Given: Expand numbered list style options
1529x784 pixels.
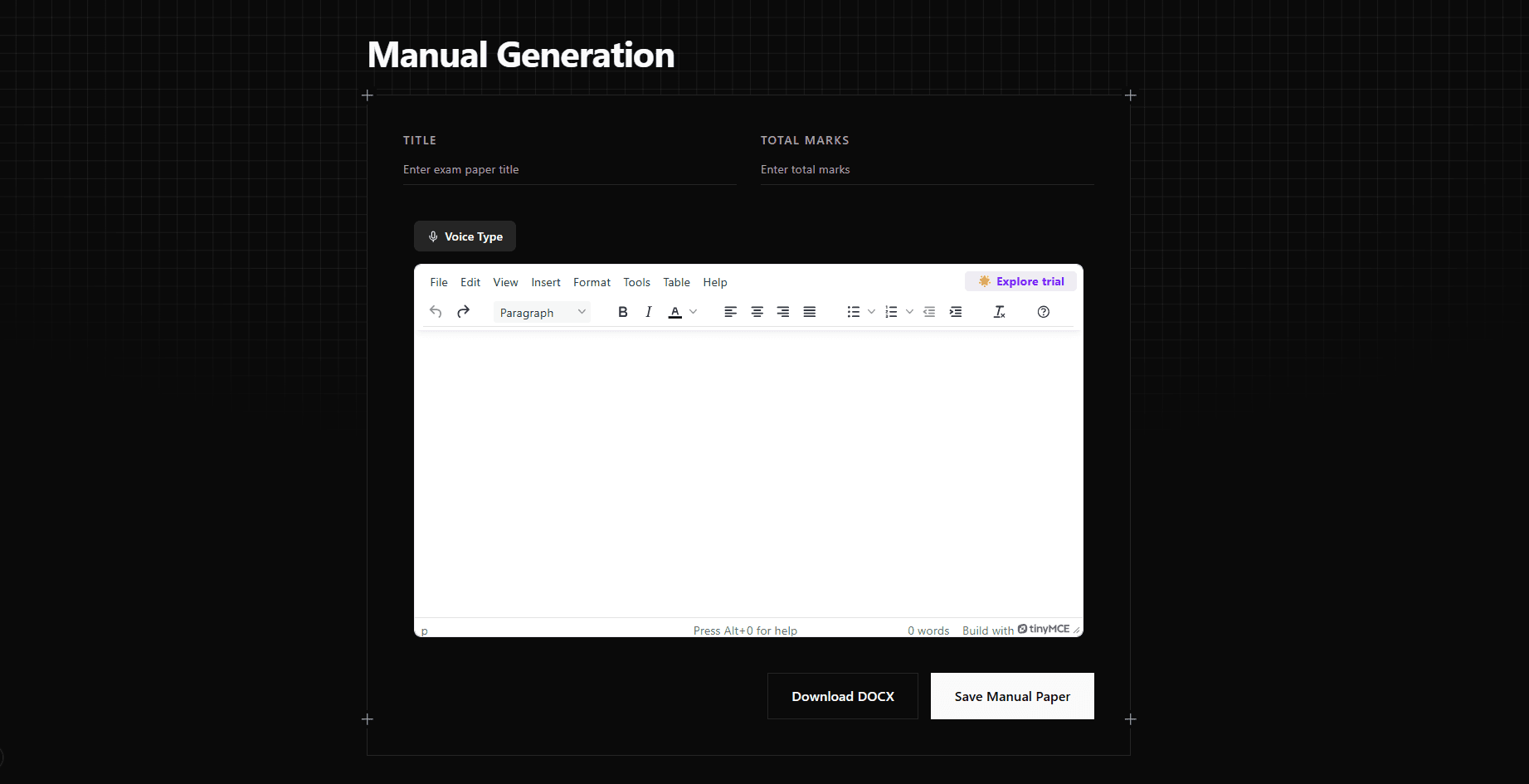Looking at the screenshot, I should tap(909, 312).
